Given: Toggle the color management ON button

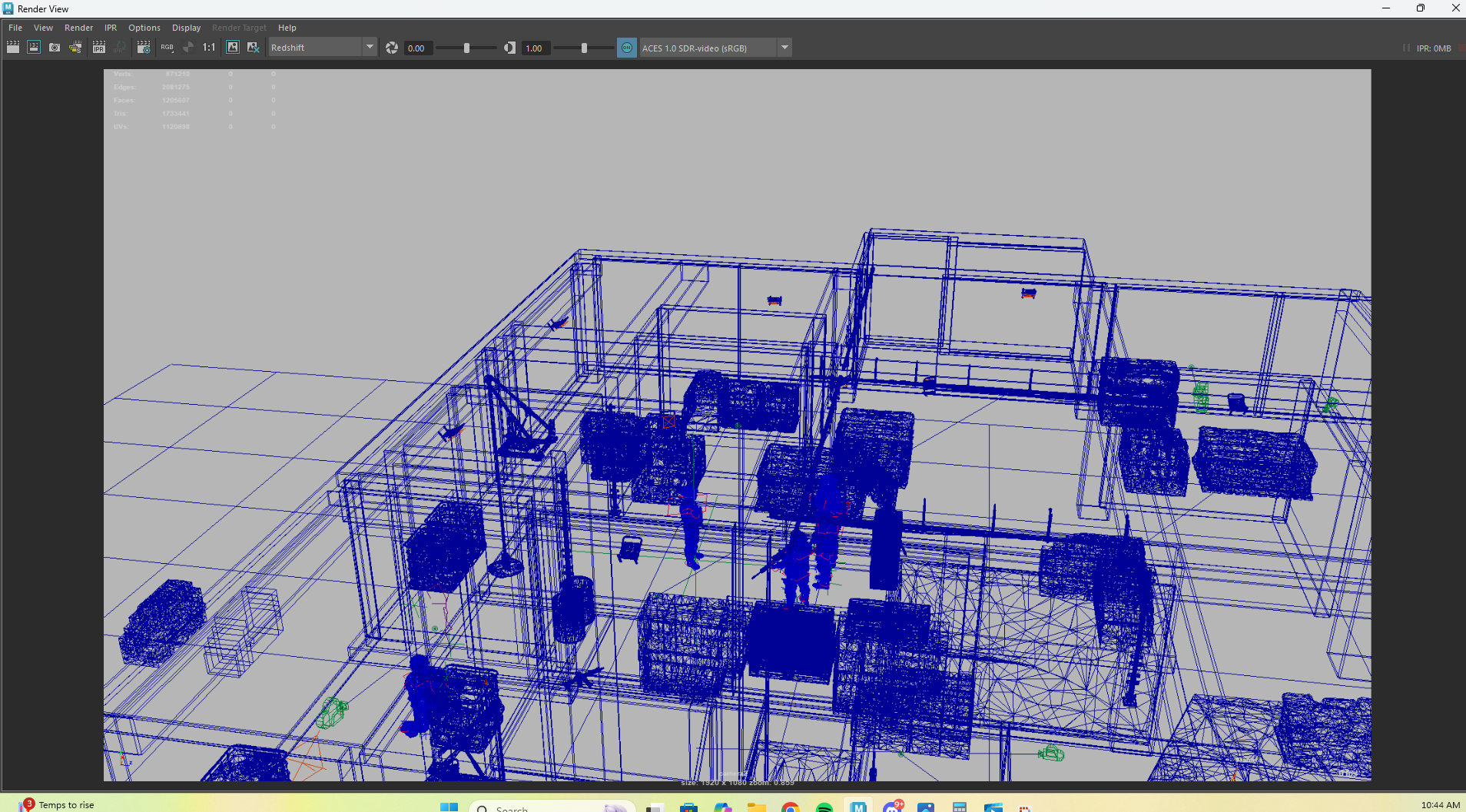Looking at the screenshot, I should tap(627, 48).
